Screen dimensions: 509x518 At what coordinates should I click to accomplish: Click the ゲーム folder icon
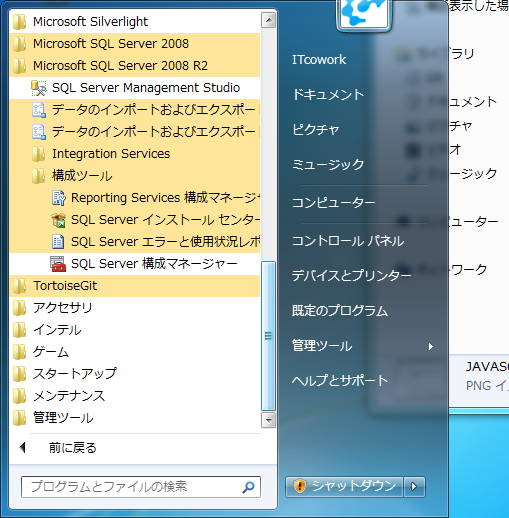20,352
